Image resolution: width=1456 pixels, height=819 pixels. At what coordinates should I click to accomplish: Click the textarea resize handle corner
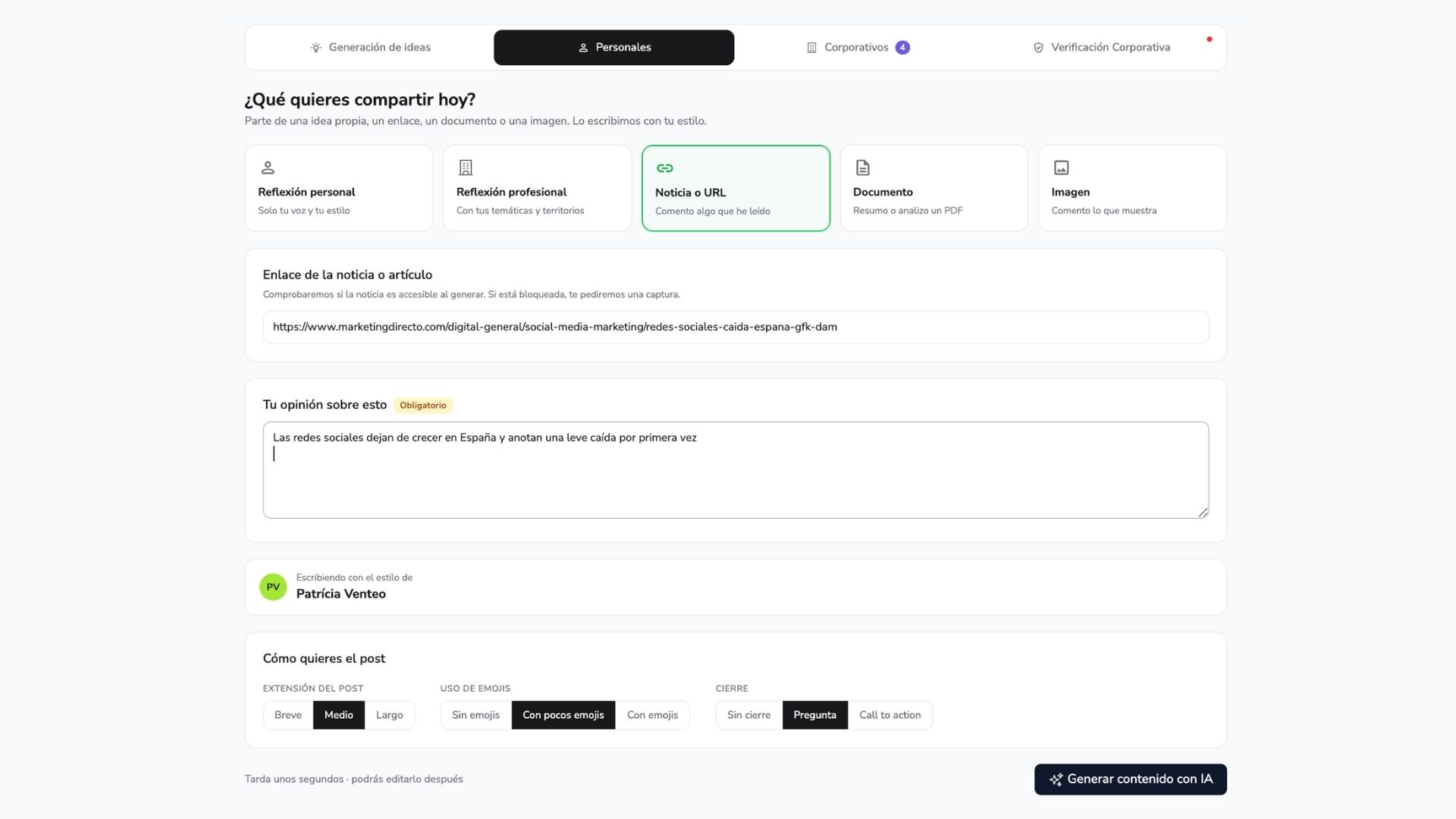click(1203, 513)
